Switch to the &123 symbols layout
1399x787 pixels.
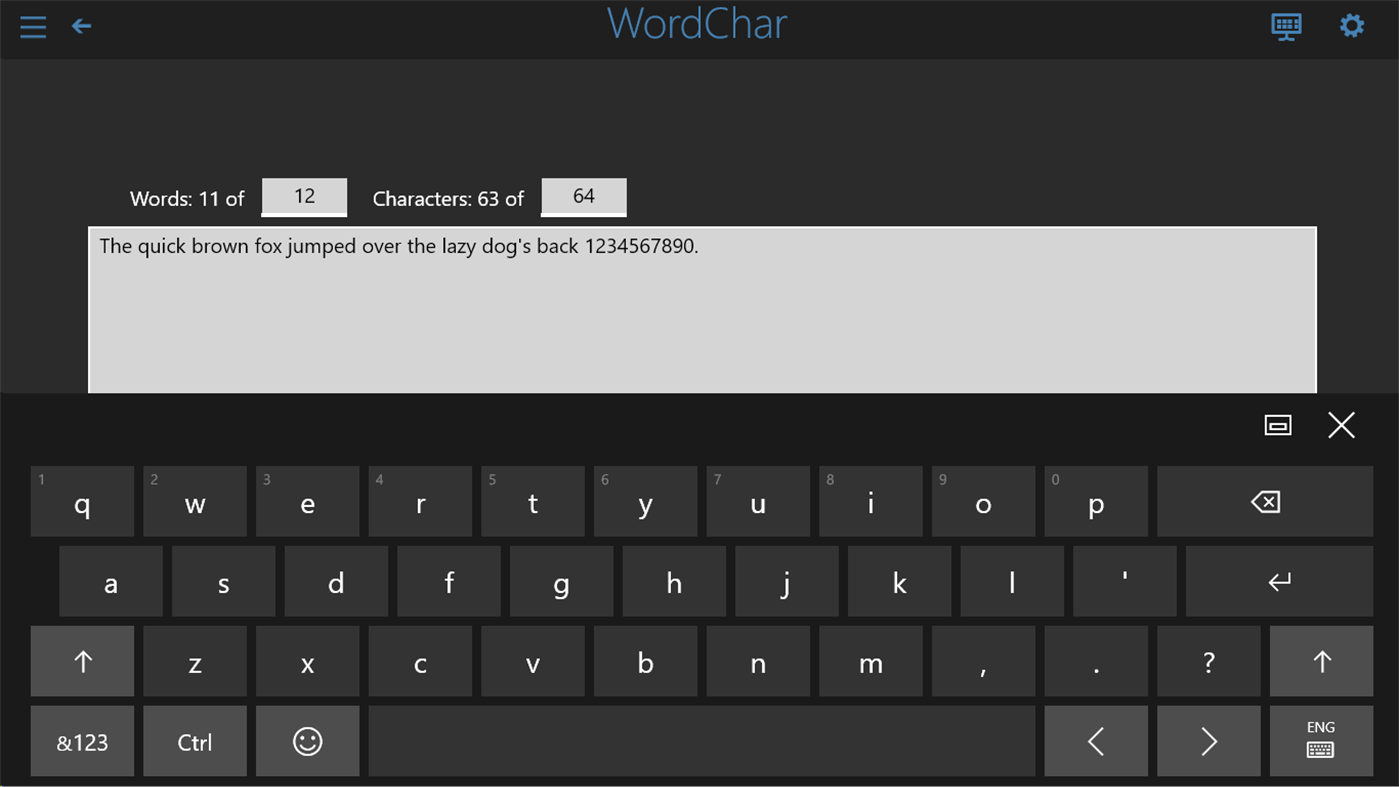(81, 741)
